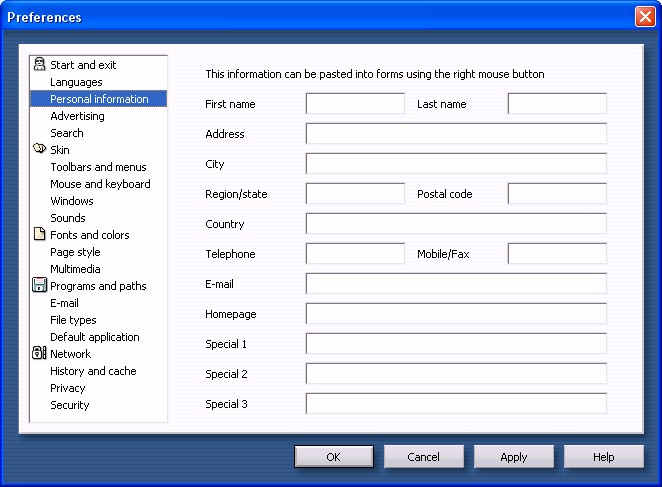Close the Preferences dialog

click(646, 17)
